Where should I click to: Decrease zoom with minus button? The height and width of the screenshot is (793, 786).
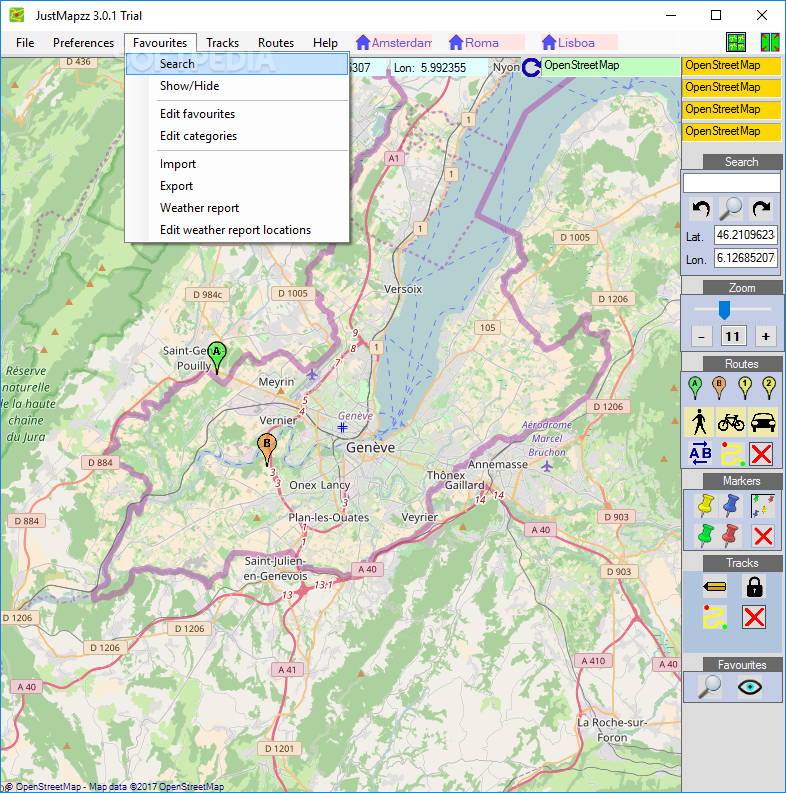pyautogui.click(x=702, y=336)
